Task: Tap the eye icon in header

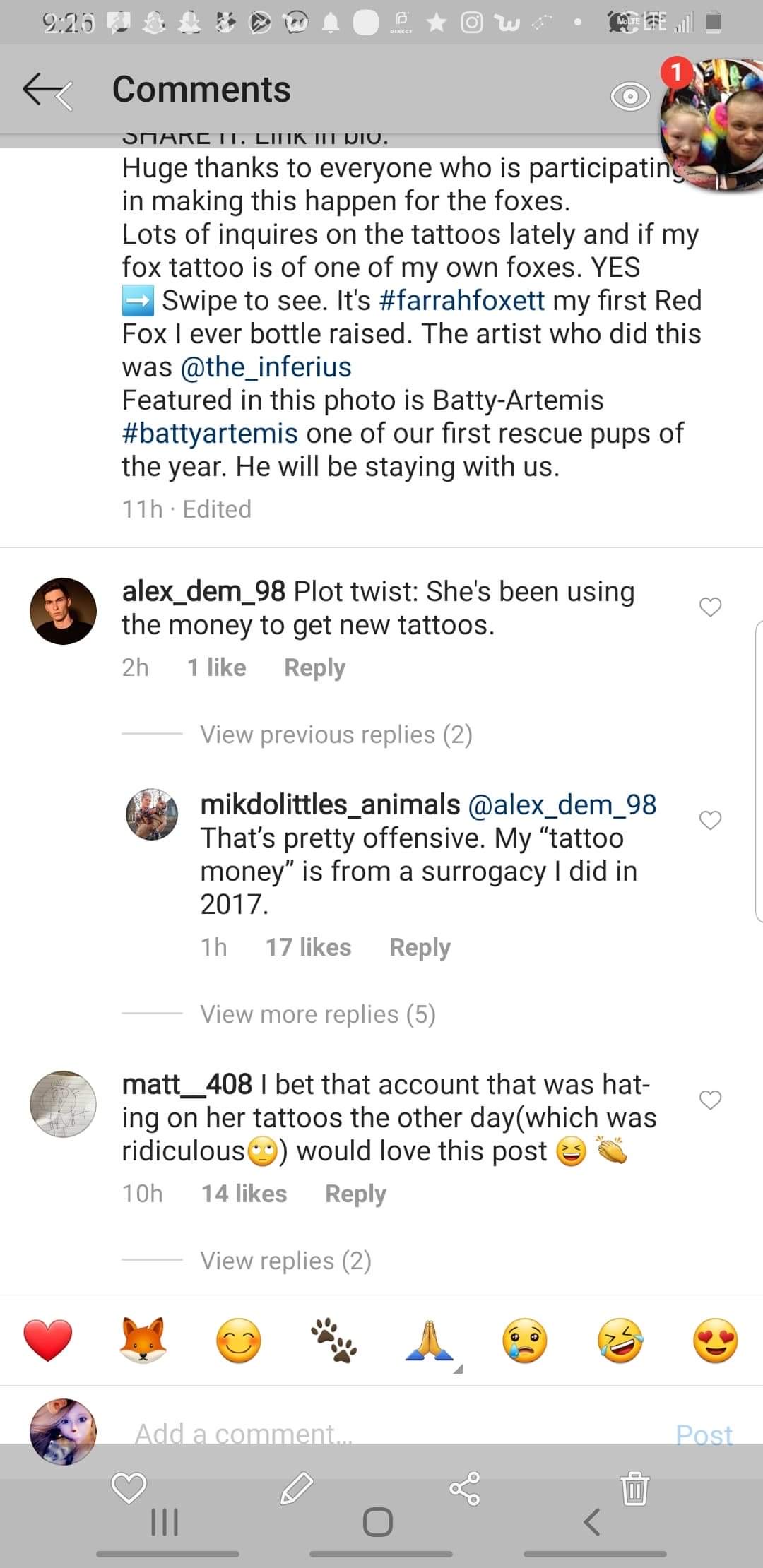Action: [629, 96]
